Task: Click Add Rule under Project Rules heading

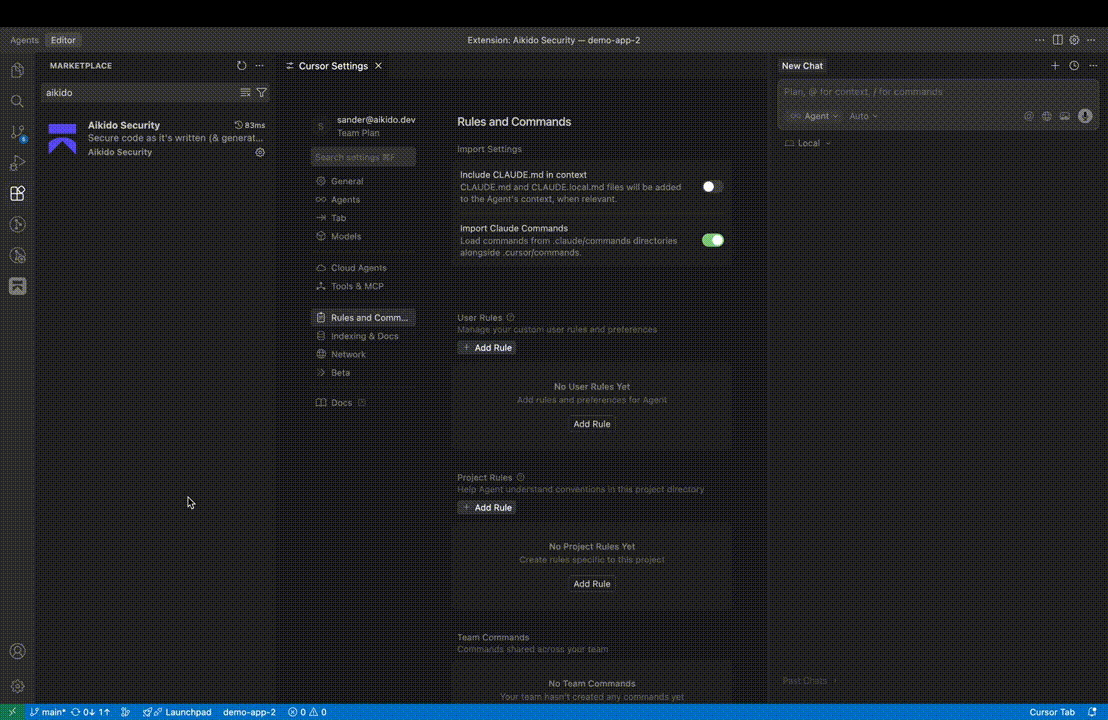Action: tap(486, 507)
